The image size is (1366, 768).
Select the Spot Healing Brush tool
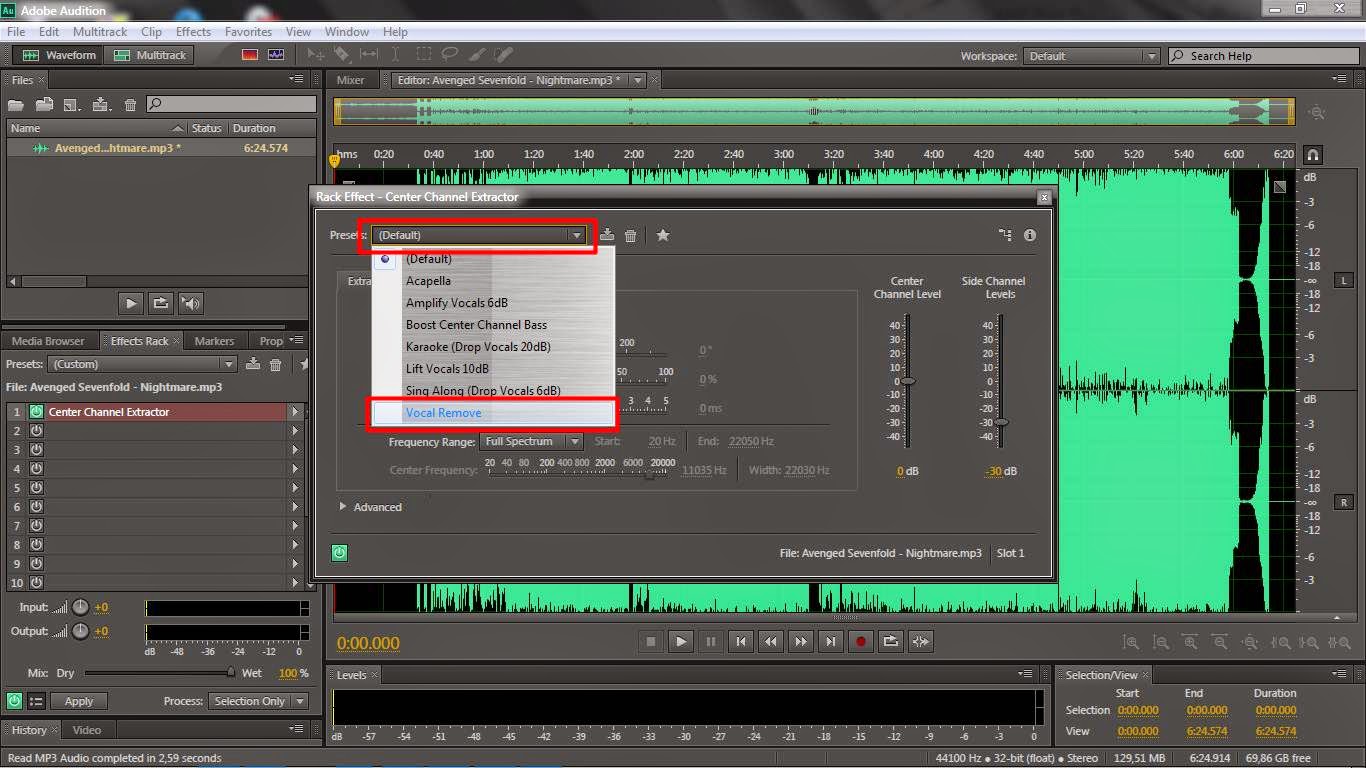[x=503, y=55]
